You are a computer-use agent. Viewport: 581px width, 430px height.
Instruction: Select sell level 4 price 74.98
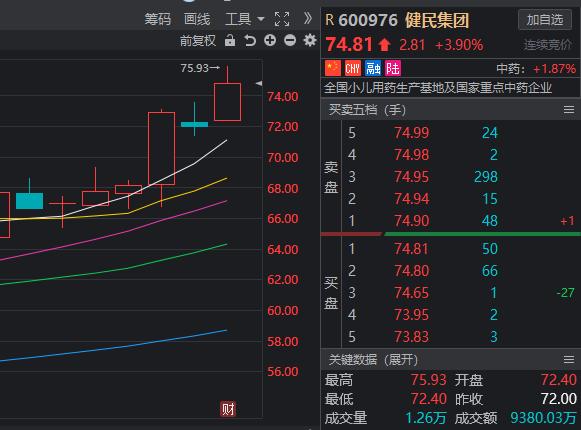click(411, 155)
